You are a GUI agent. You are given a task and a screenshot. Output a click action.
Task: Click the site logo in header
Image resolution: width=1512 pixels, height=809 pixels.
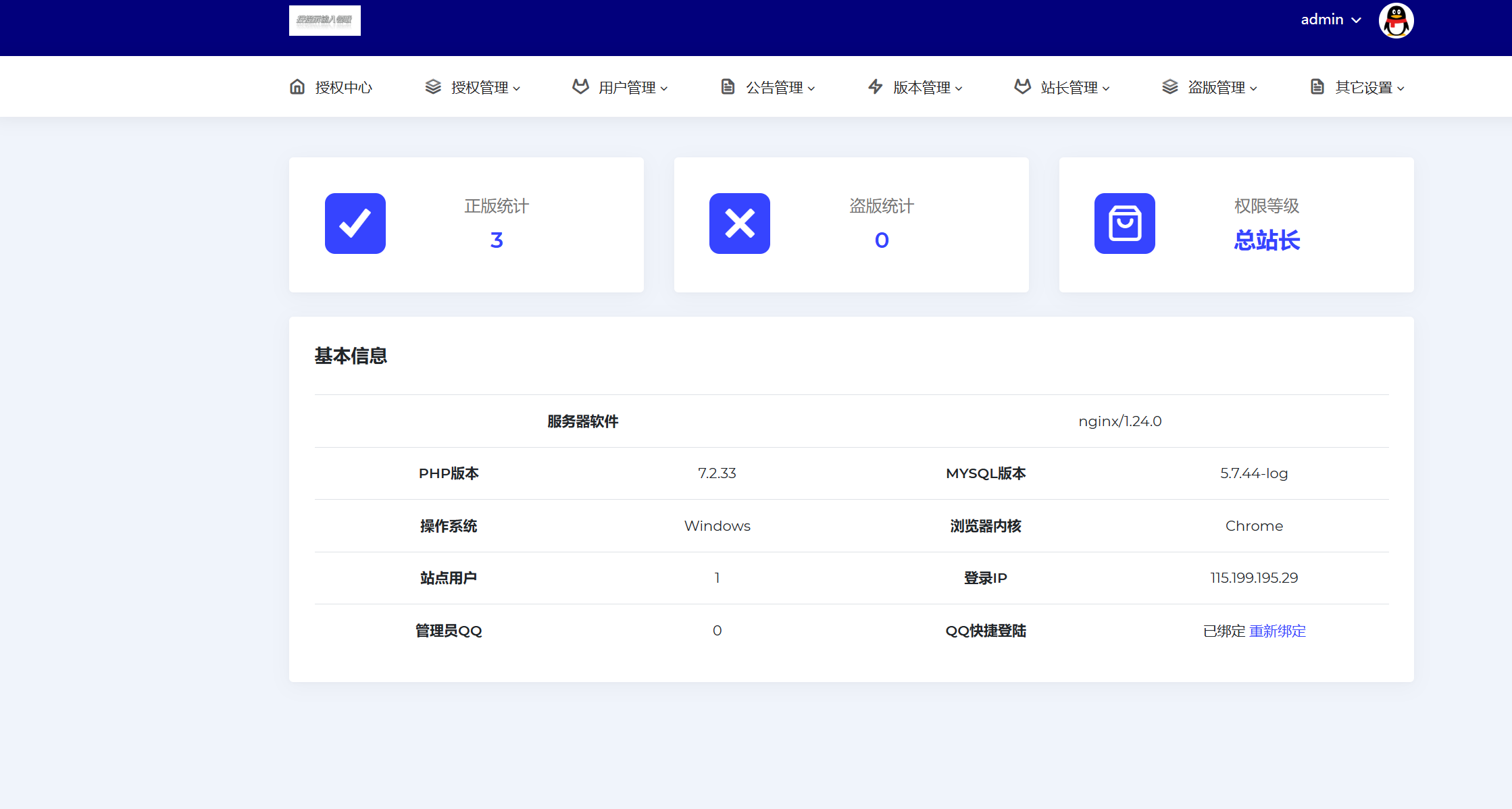(x=325, y=20)
